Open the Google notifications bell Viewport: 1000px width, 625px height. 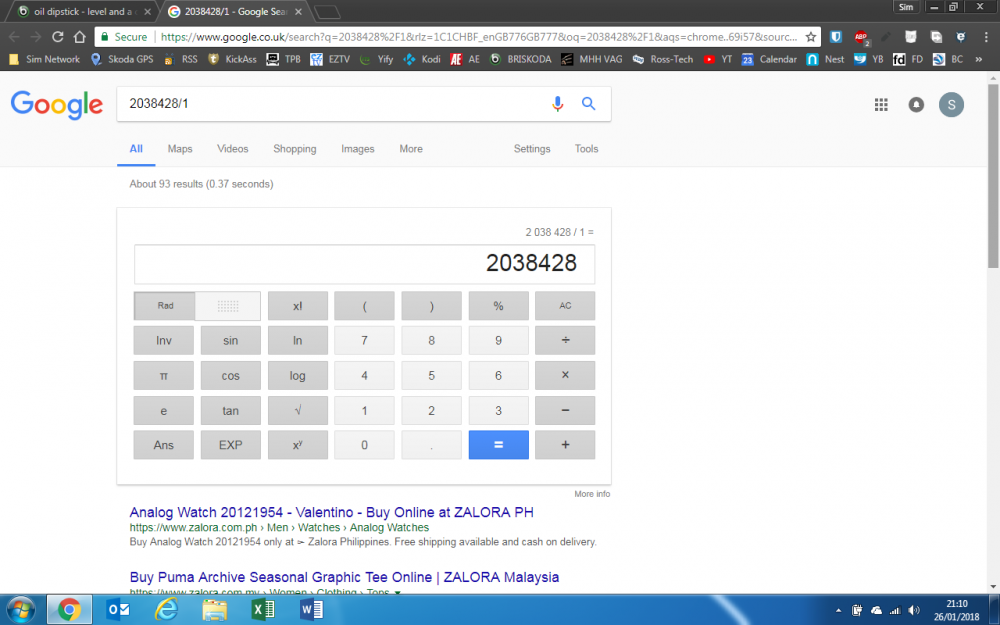[916, 105]
